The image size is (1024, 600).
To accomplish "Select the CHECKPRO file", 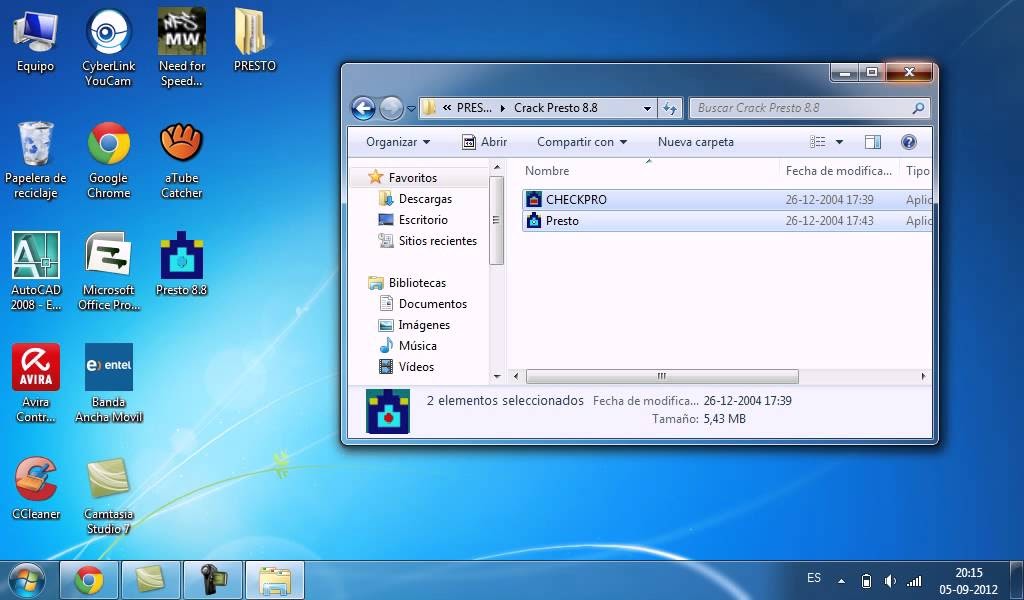I will (x=727, y=199).
